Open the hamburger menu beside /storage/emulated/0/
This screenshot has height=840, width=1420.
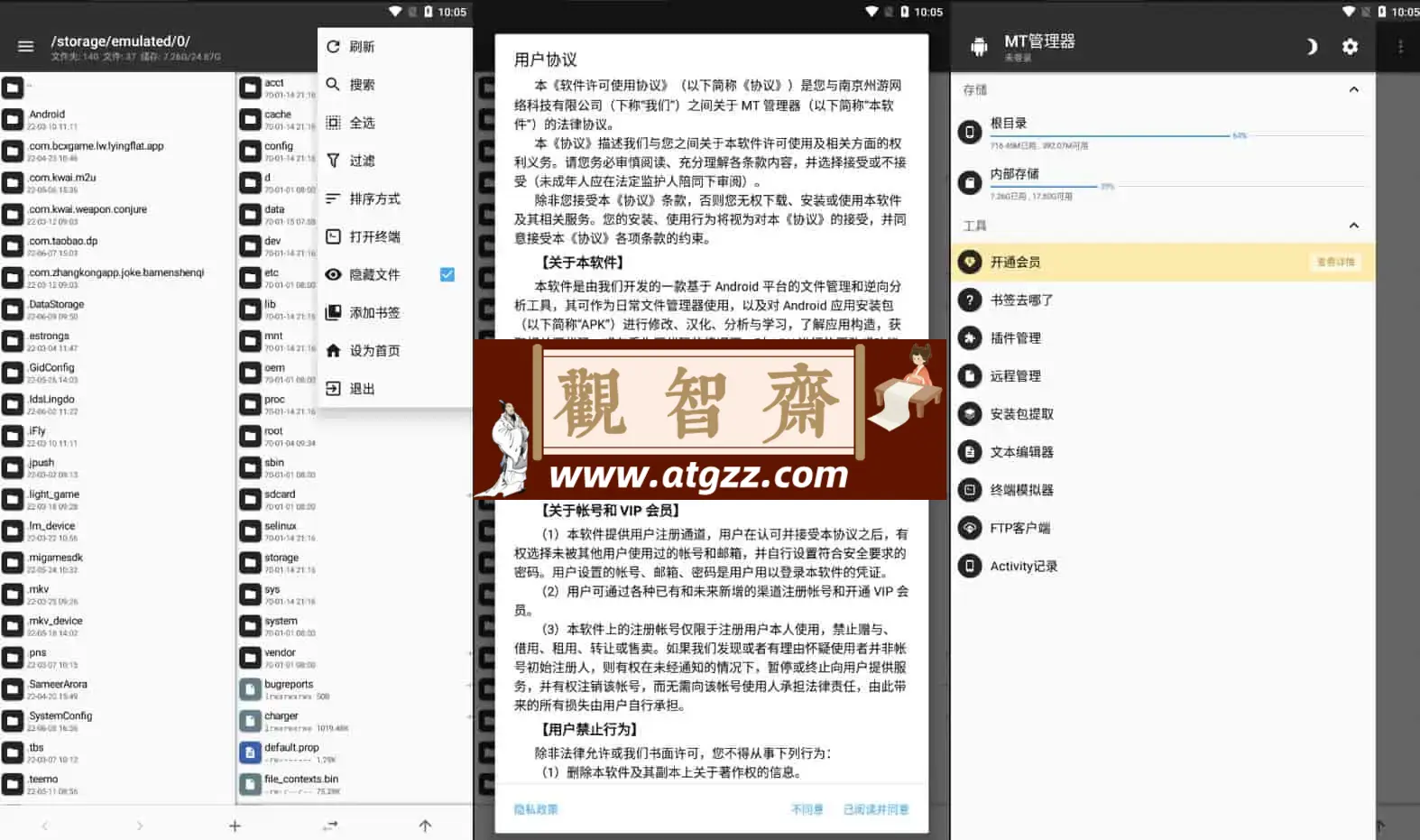point(25,46)
